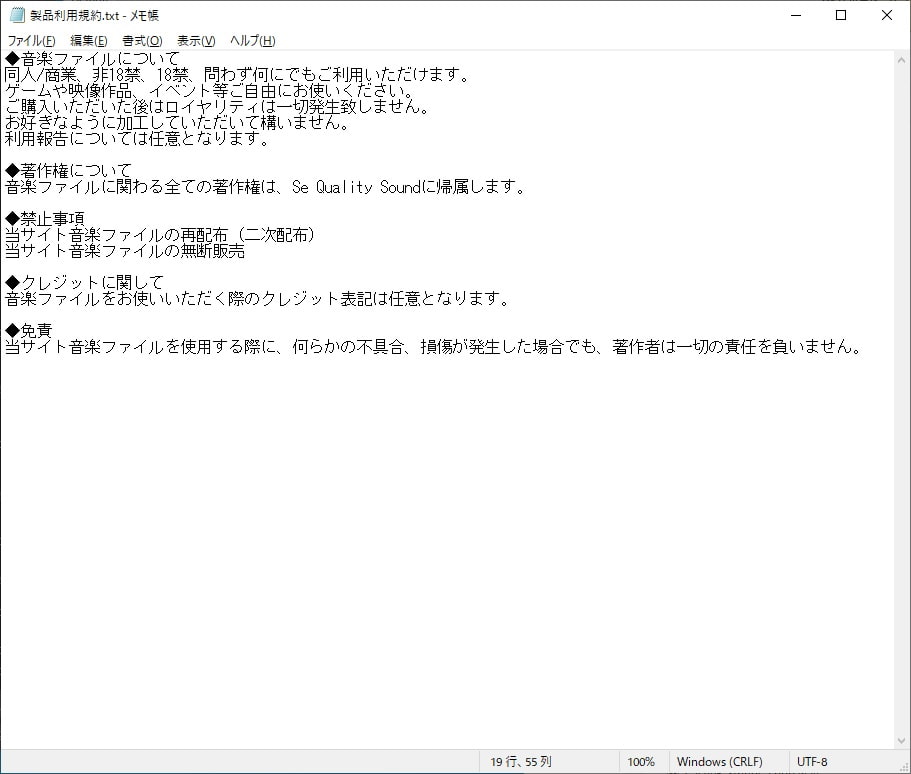Click the text Se Quality Sound
The image size is (911, 774).
point(348,187)
